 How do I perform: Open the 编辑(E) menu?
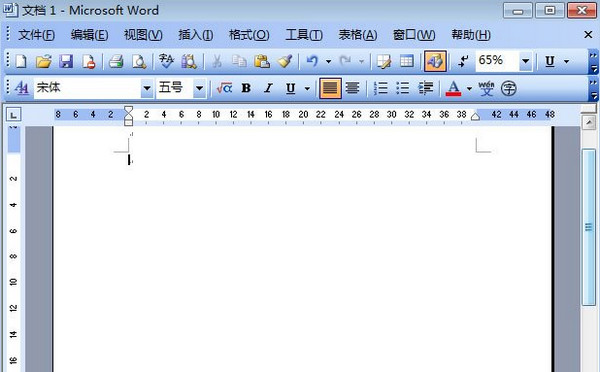pos(89,35)
